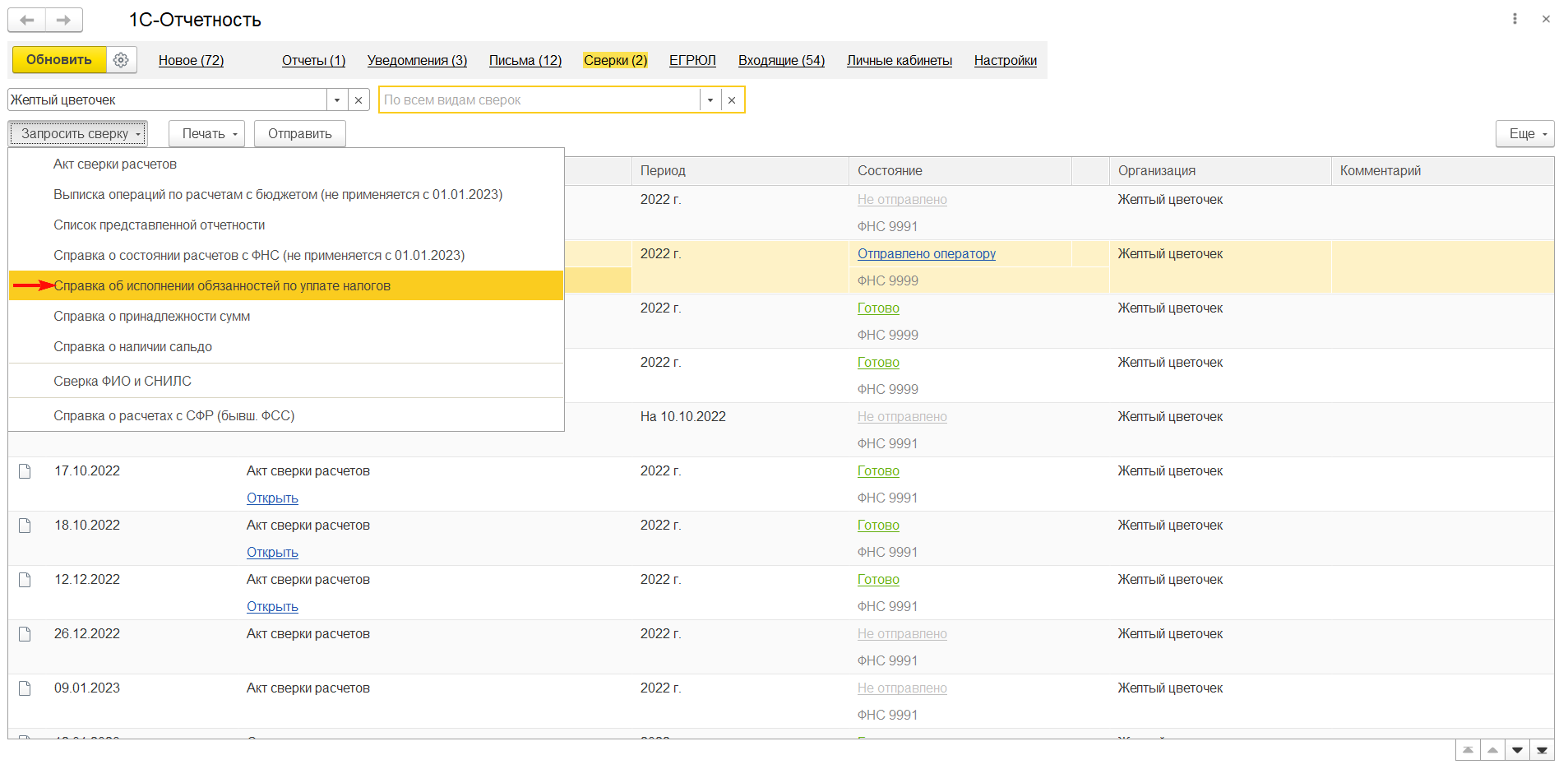1568x769 pixels.
Task: Close the 1С-Отчетность window
Action: coord(1546,19)
